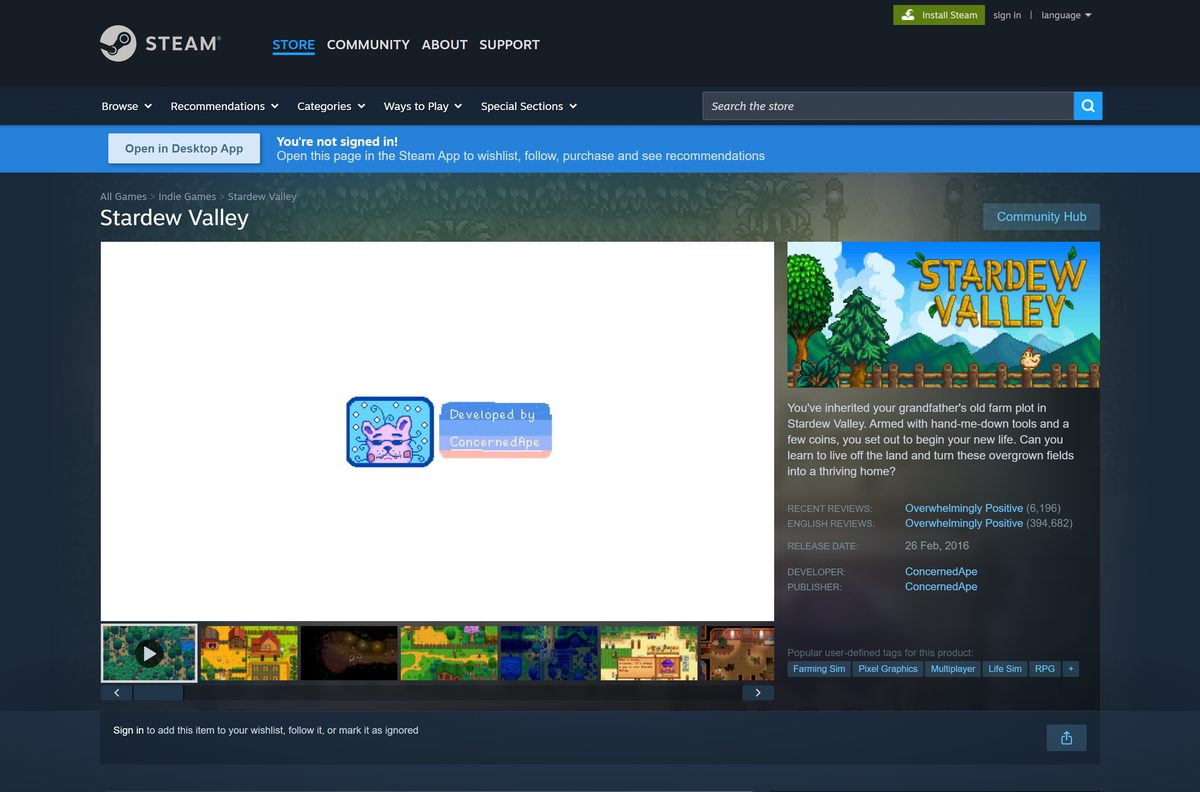The height and width of the screenshot is (792, 1200).
Task: Play the trailer video thumbnail
Action: 149,653
